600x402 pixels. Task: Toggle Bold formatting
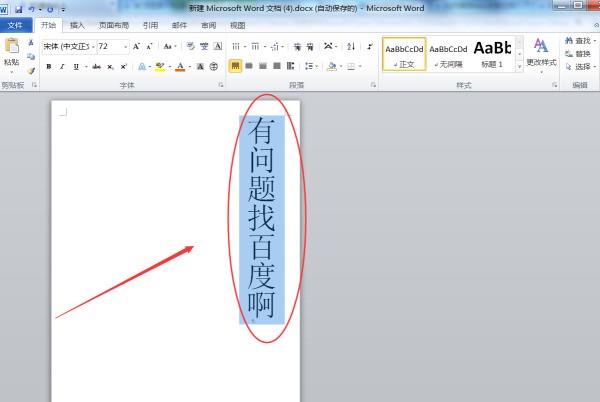(48, 66)
